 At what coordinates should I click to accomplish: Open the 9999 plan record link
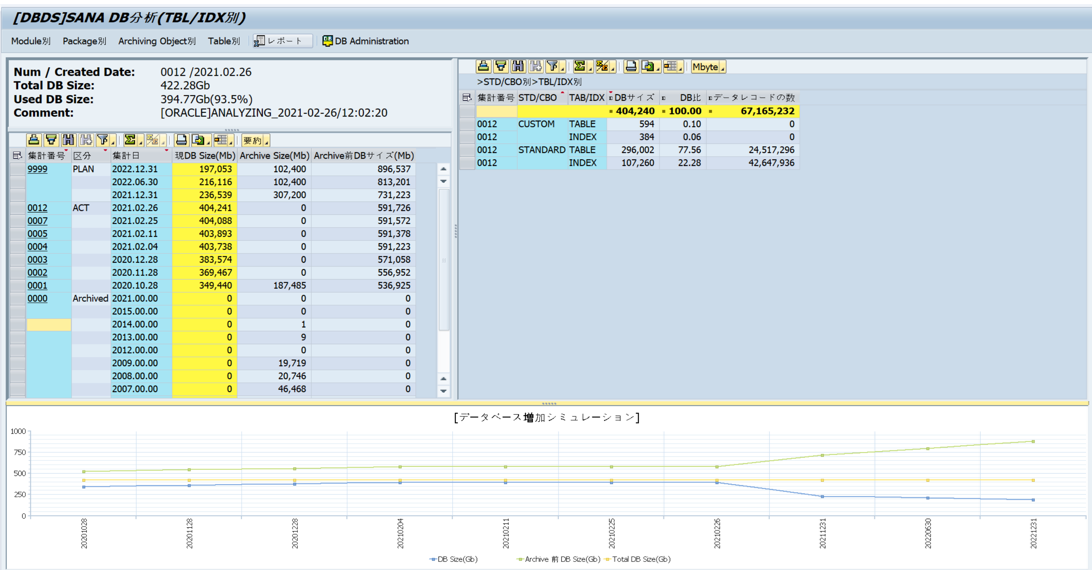coord(37,169)
